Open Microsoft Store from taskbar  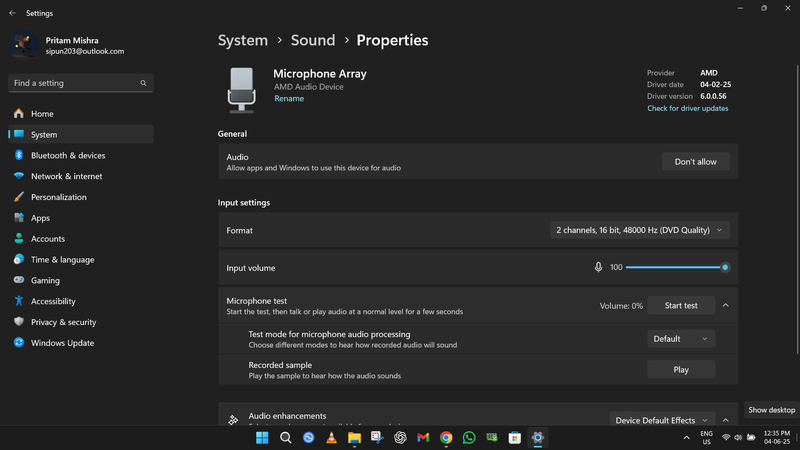pos(515,438)
